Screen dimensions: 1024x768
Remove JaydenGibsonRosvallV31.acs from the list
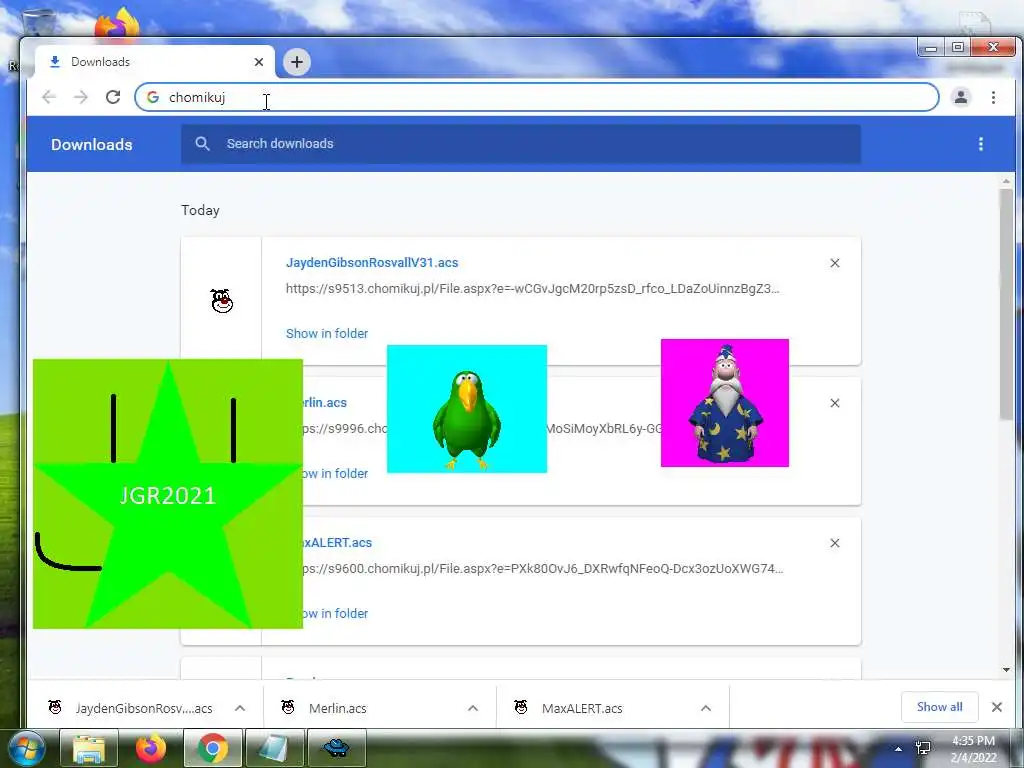point(835,263)
